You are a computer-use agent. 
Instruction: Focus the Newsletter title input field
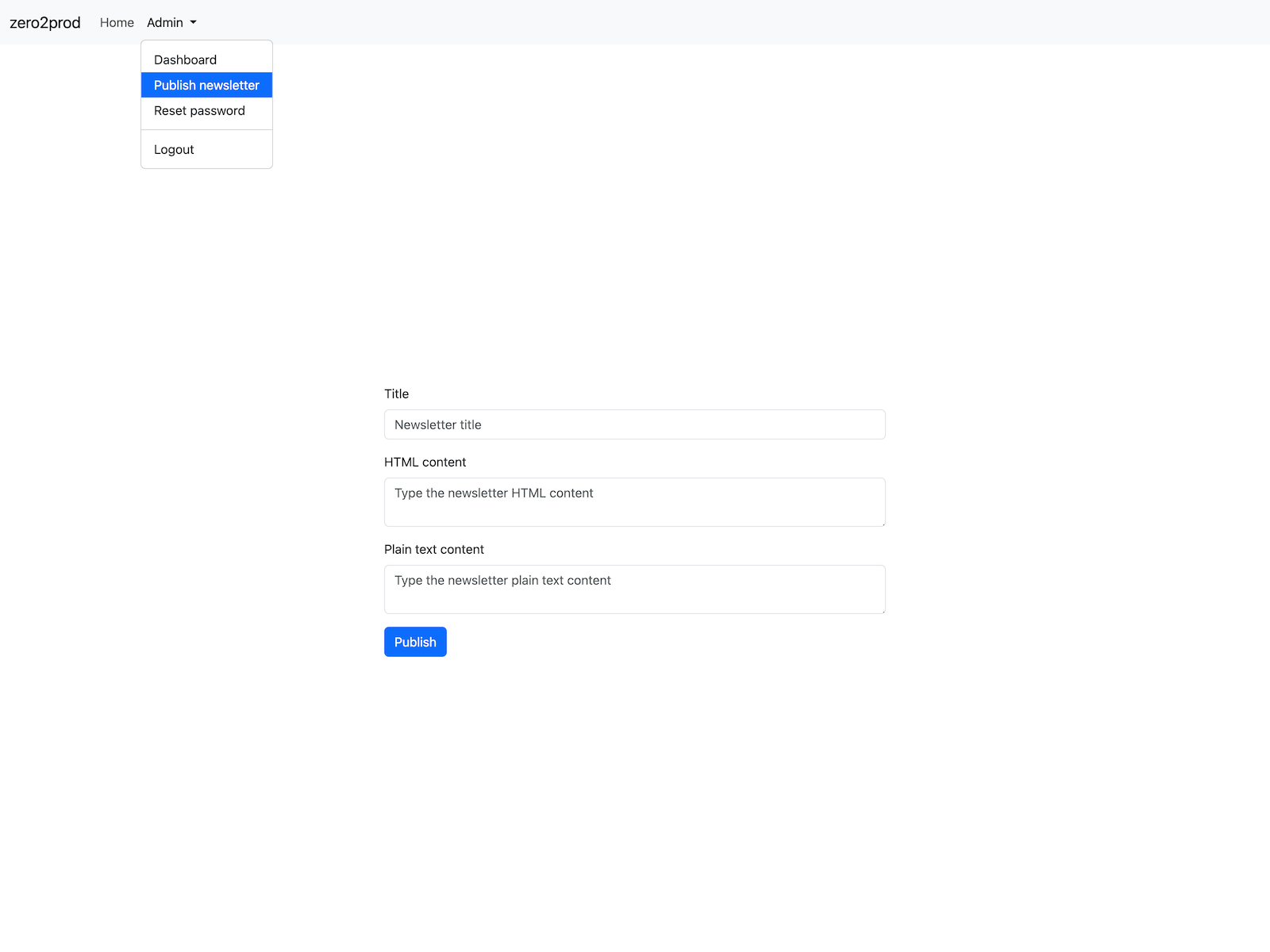pyautogui.click(x=634, y=424)
